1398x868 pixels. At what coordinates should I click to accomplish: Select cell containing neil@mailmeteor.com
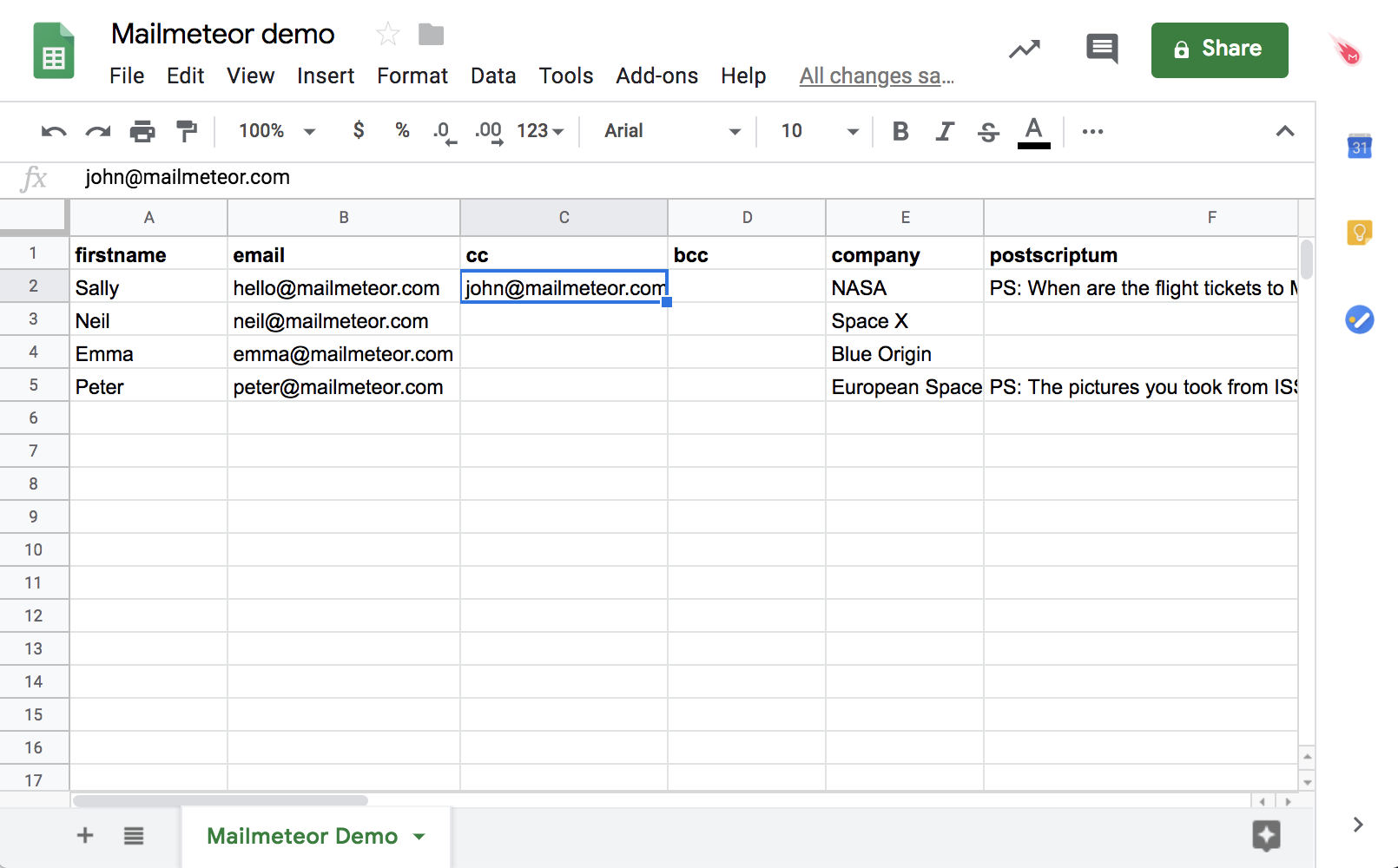coord(344,320)
